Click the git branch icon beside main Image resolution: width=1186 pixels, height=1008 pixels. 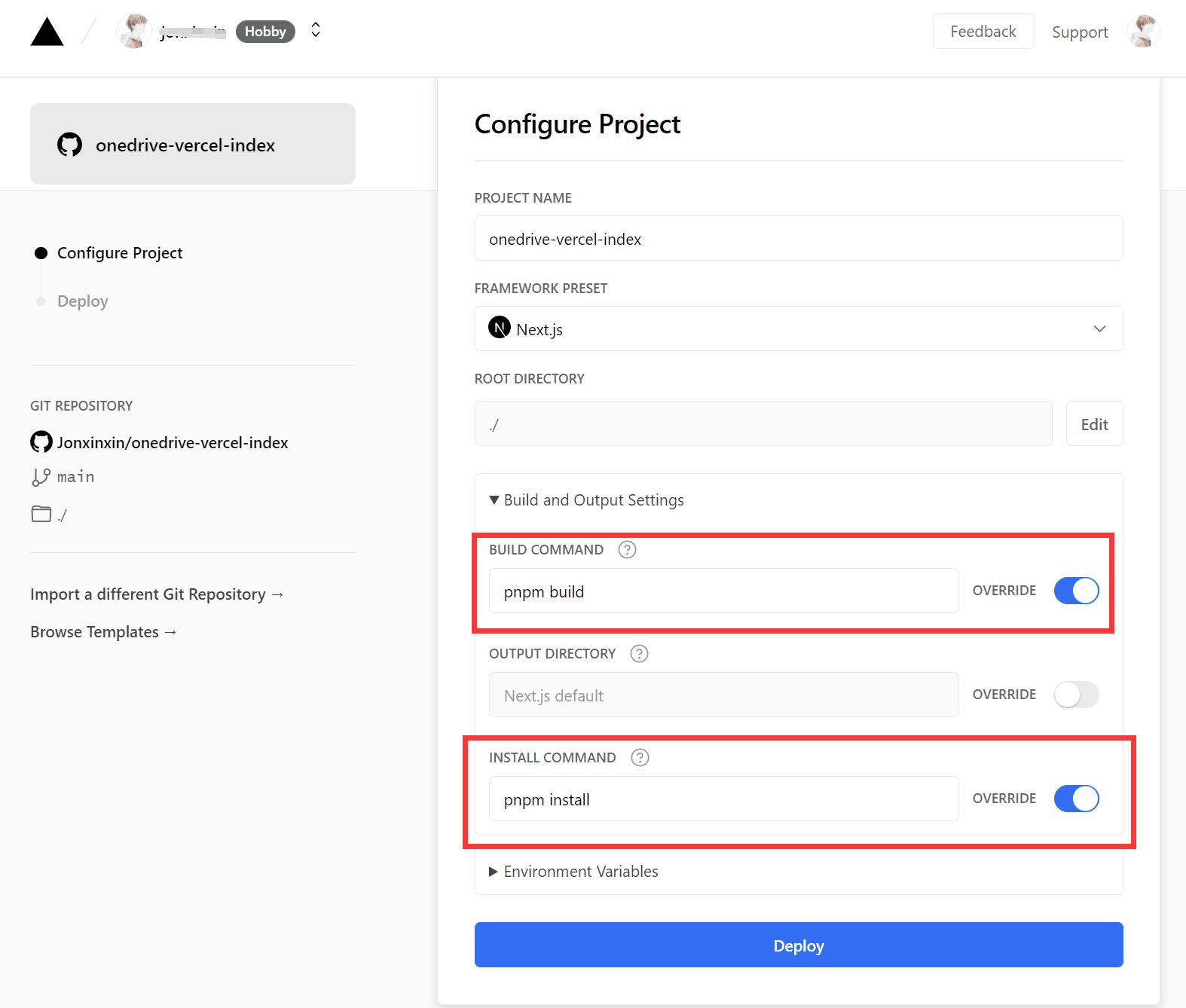41,477
